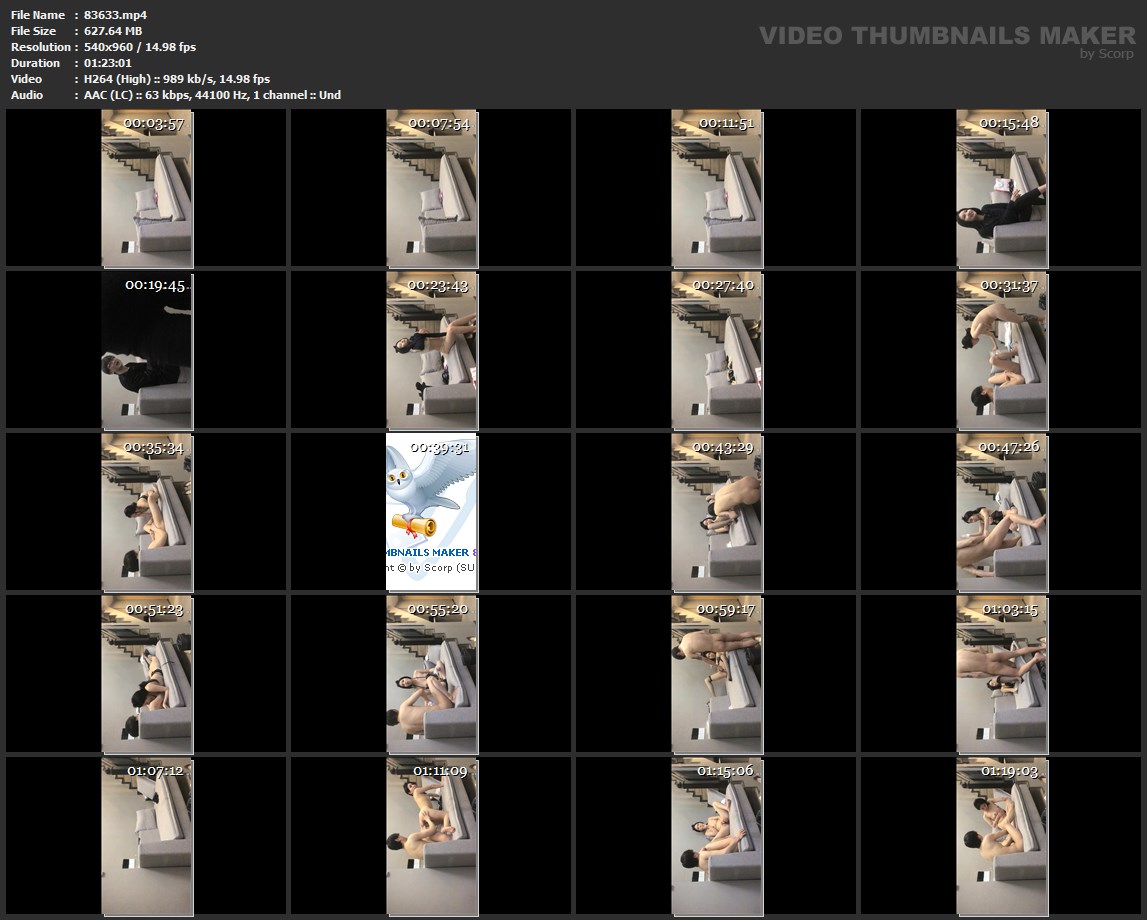Click the 00:23:43 timestamp label

[x=438, y=285]
